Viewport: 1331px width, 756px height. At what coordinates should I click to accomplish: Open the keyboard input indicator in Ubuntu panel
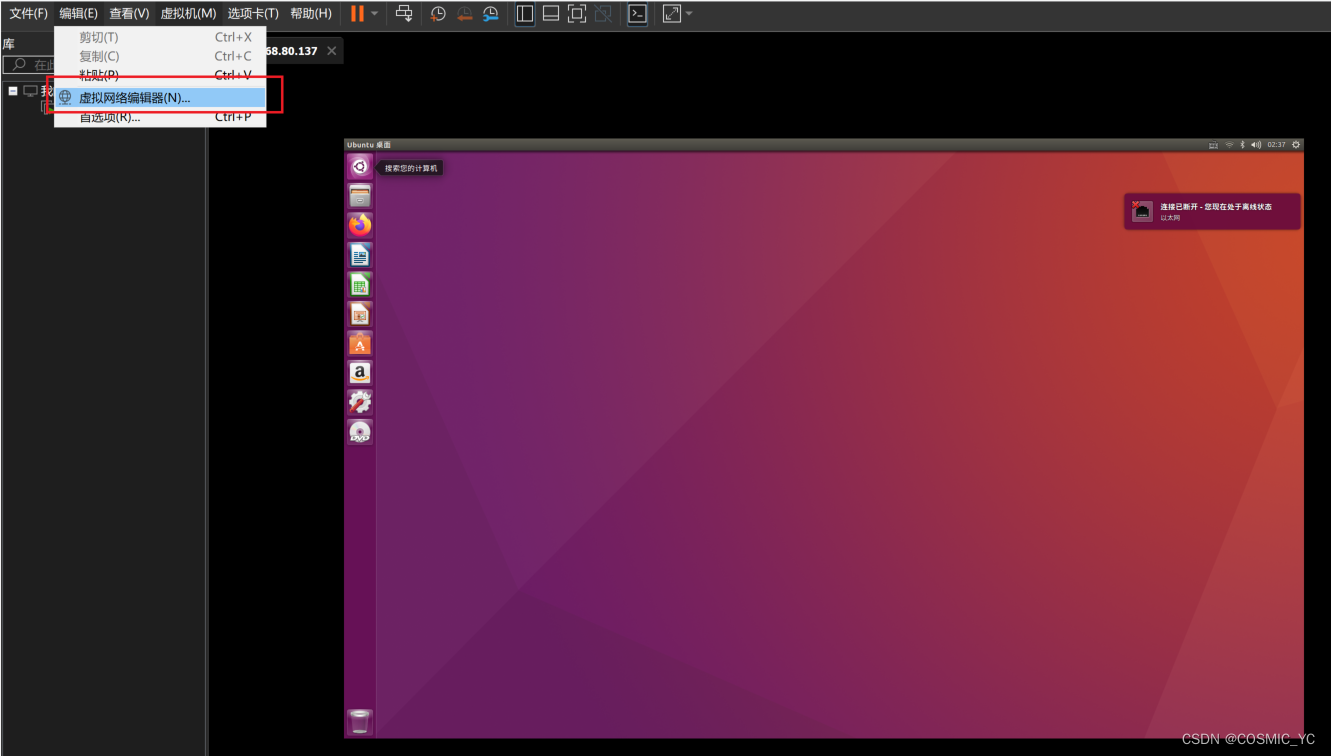pos(1213,145)
